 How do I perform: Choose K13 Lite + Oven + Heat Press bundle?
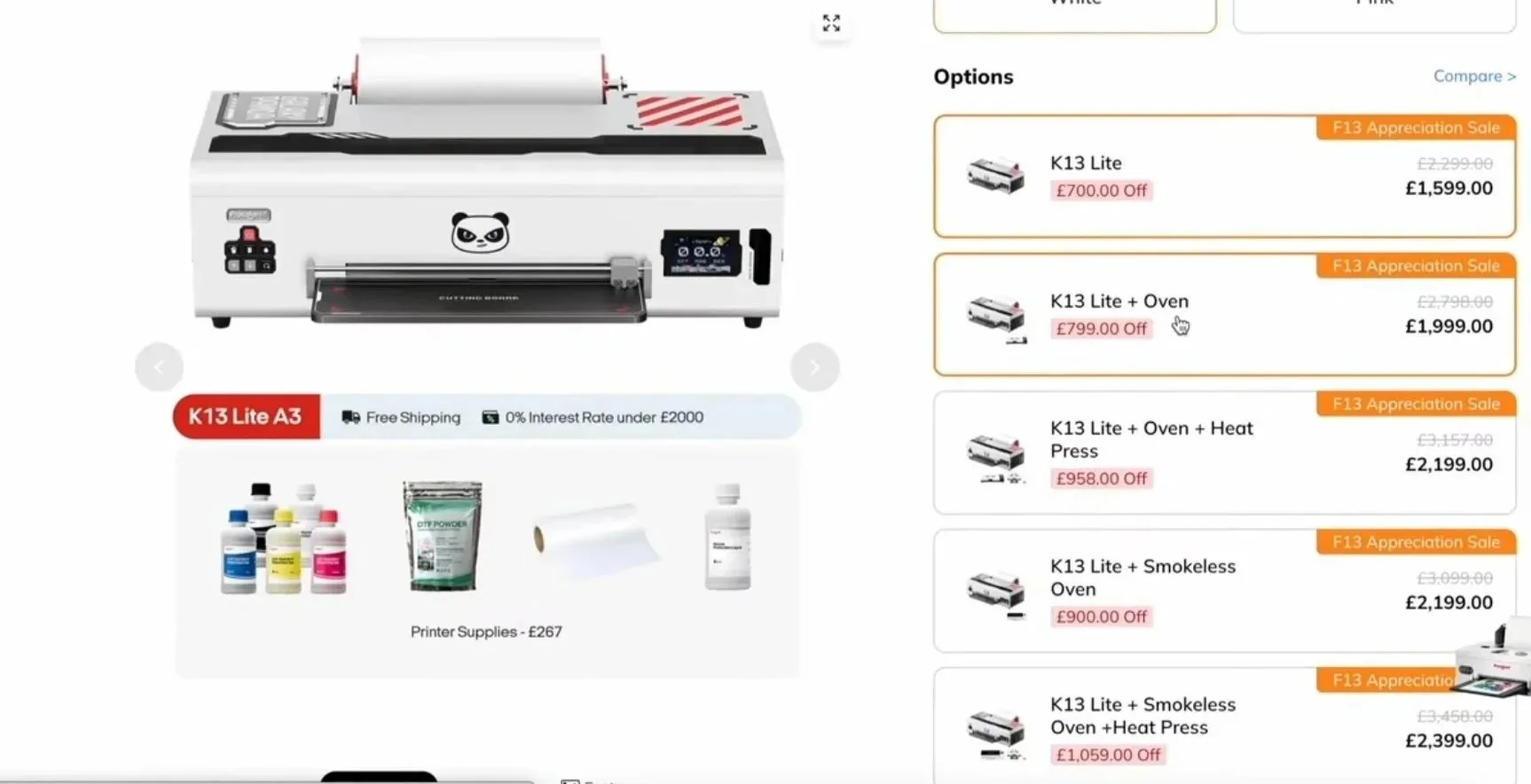pyautogui.click(x=1224, y=452)
